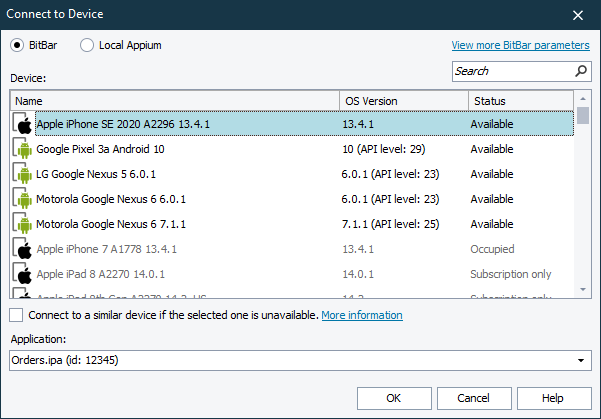The height and width of the screenshot is (419, 601).
Task: Click the Android icon beside Google Pixel 3a
Action: pyautogui.click(x=23, y=149)
